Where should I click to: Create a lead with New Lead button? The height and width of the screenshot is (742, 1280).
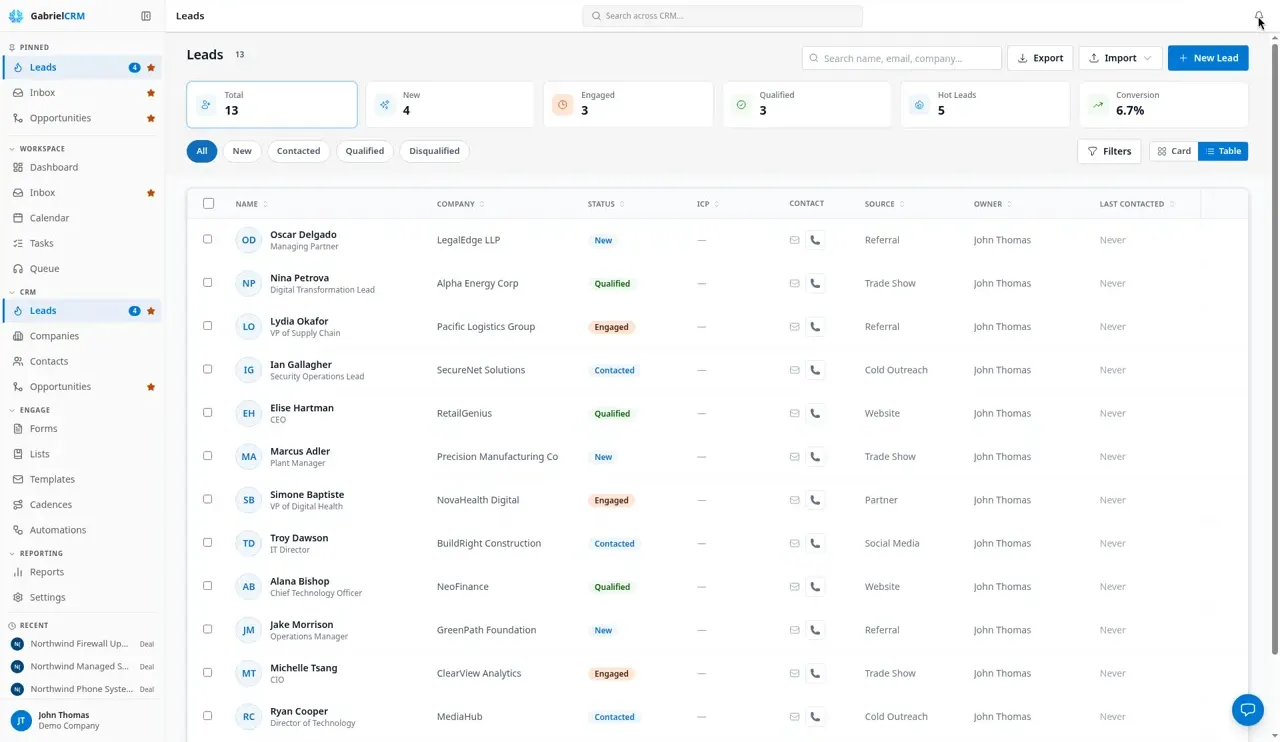pyautogui.click(x=1208, y=58)
